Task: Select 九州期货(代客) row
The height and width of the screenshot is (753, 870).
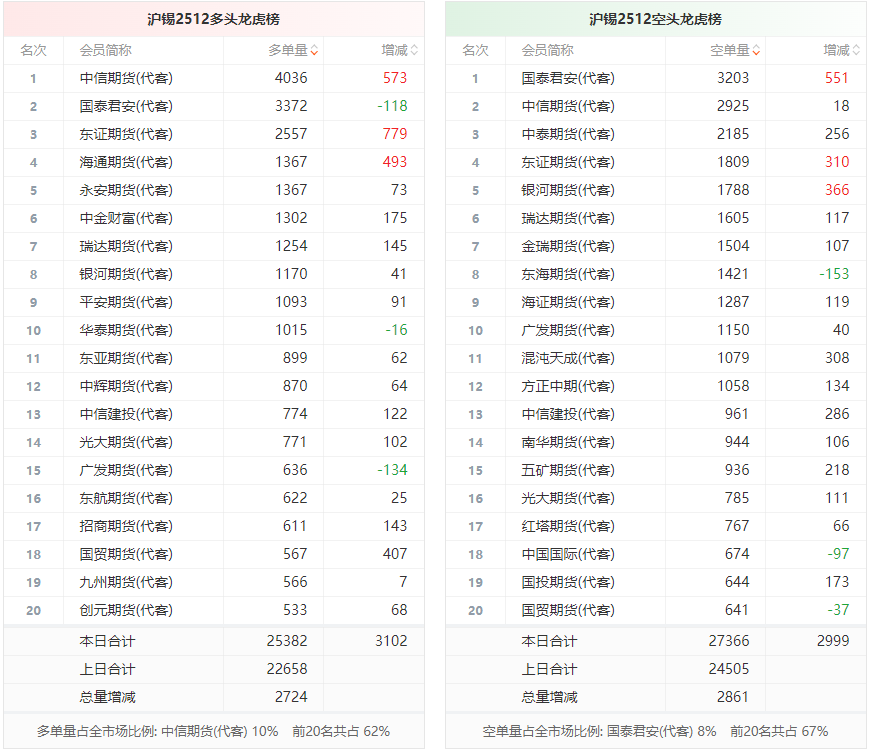Action: coord(214,582)
